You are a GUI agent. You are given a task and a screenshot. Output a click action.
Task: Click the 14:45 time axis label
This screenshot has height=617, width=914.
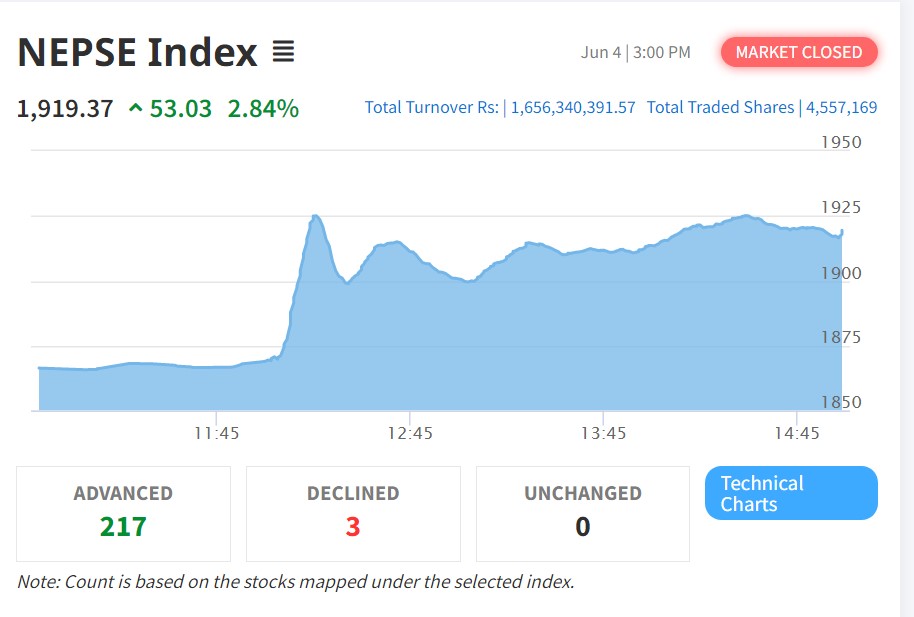click(796, 433)
